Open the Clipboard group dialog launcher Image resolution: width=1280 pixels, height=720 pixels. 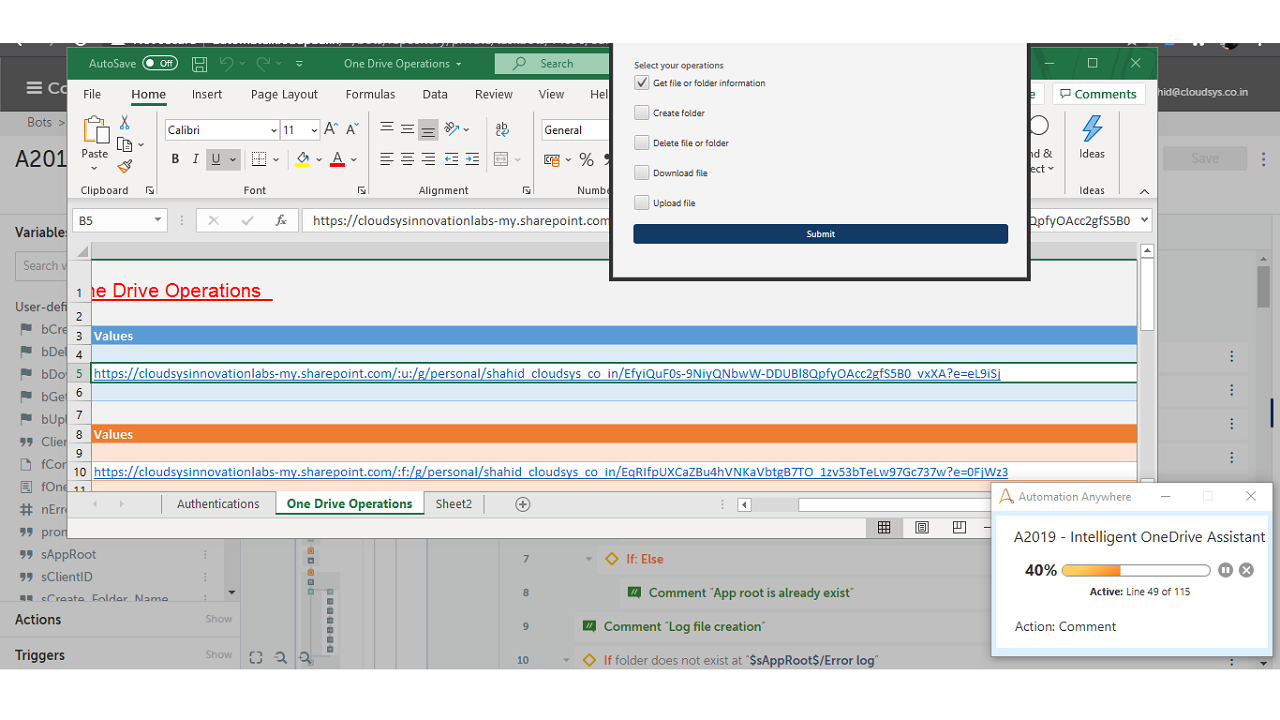click(x=150, y=190)
